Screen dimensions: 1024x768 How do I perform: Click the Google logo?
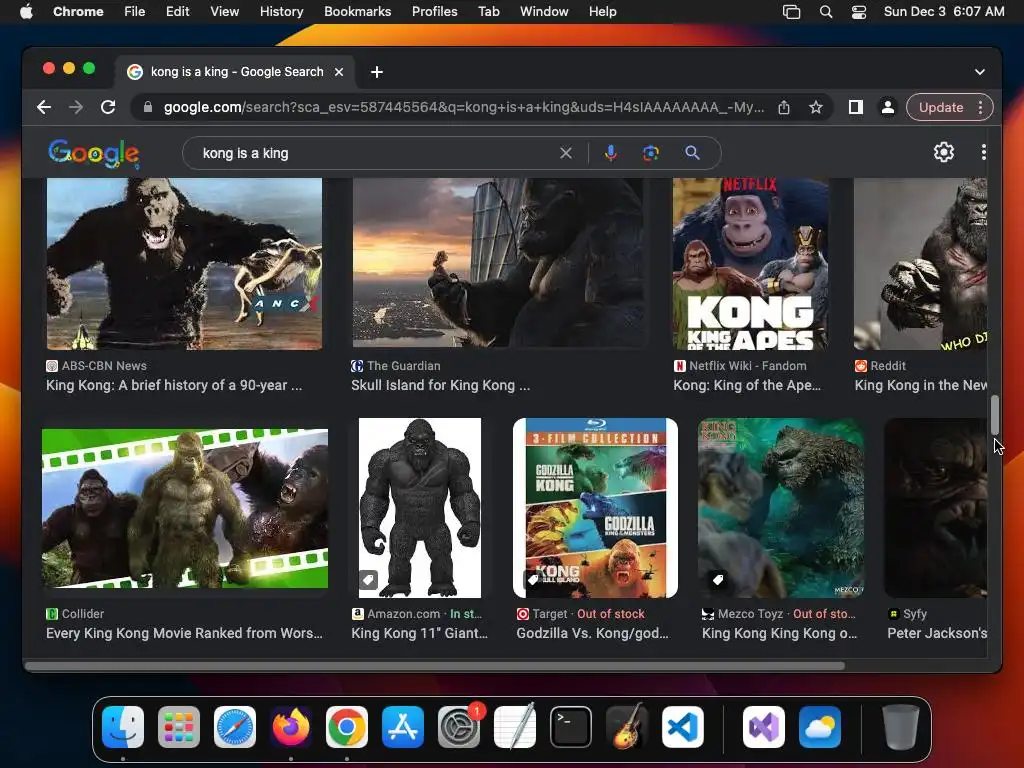tap(93, 153)
